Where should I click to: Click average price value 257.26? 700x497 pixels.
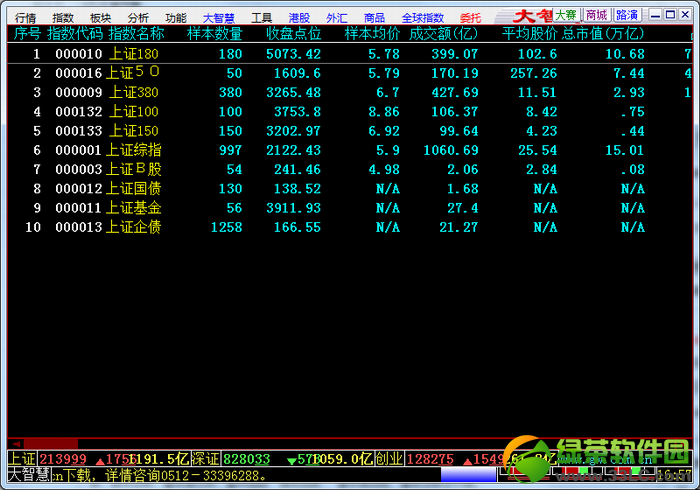[534, 73]
